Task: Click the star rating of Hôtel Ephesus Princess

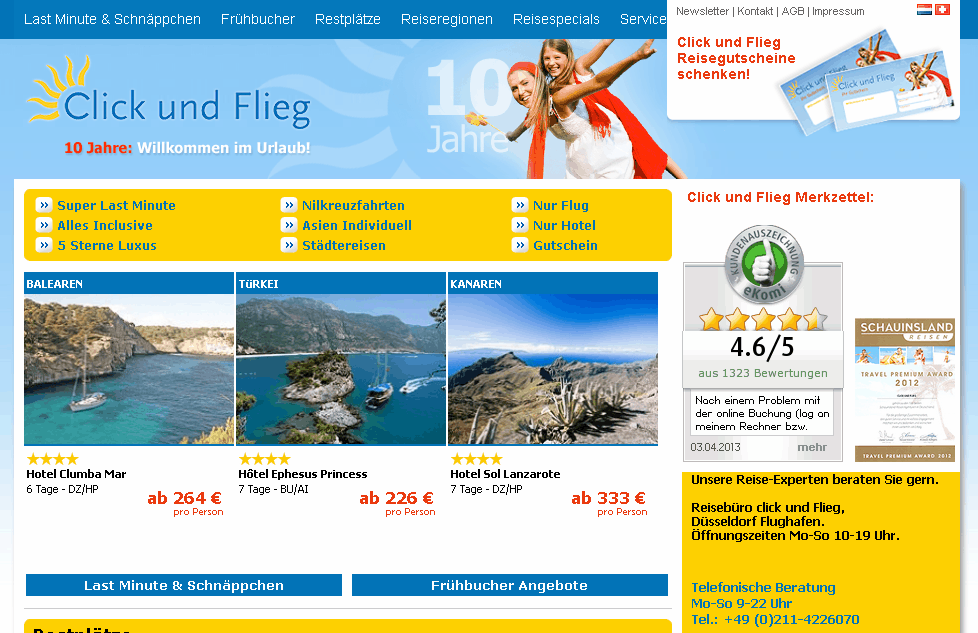Action: [x=264, y=460]
